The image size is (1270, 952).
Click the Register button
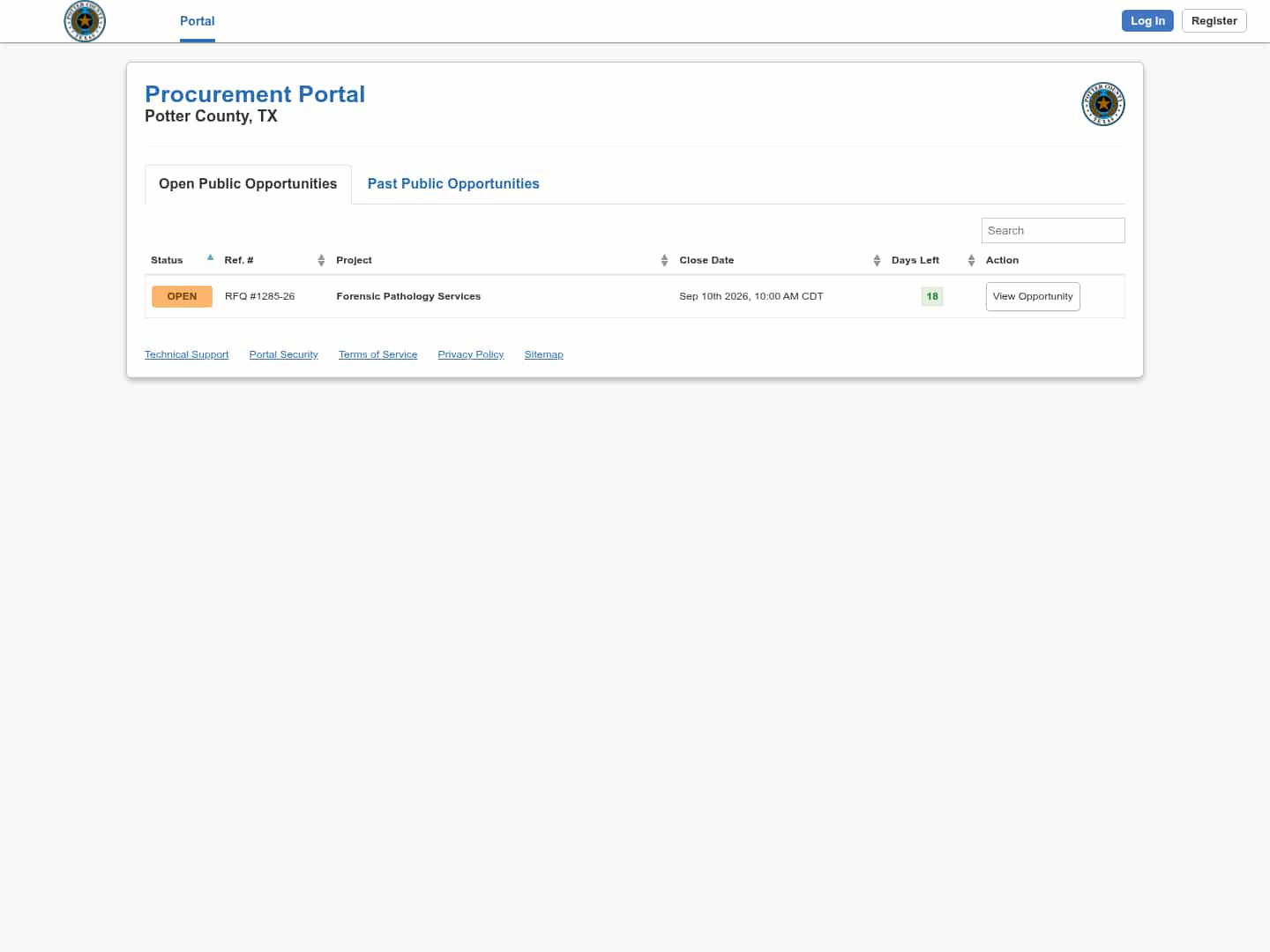click(x=1214, y=21)
